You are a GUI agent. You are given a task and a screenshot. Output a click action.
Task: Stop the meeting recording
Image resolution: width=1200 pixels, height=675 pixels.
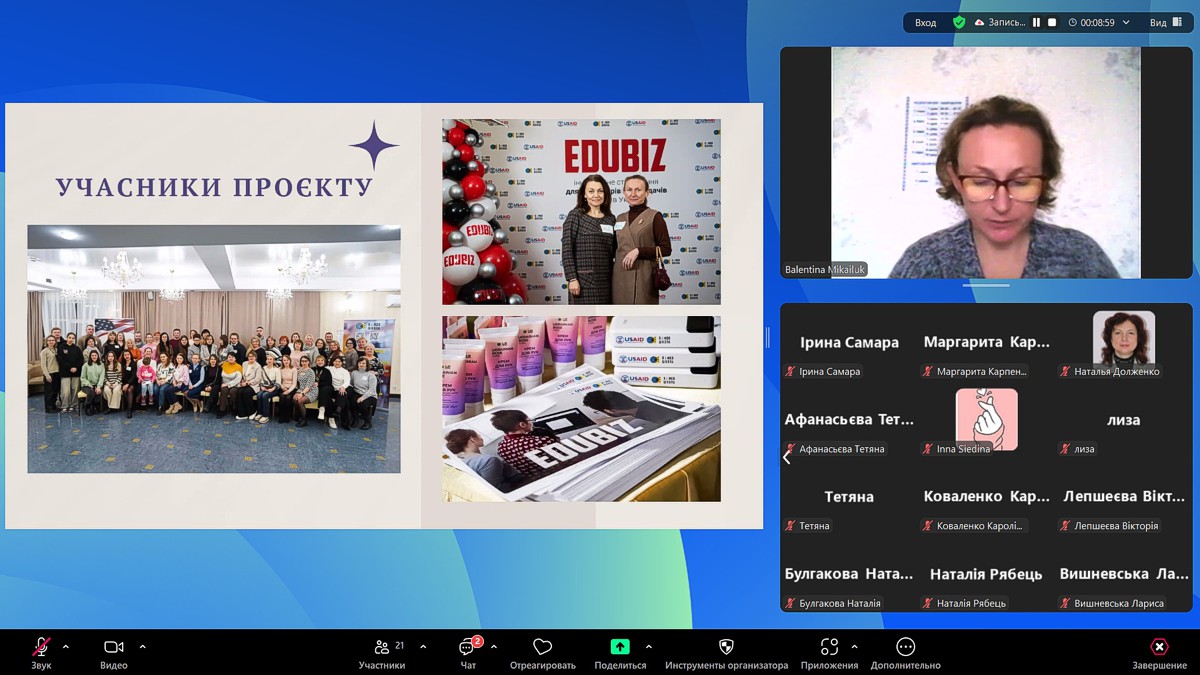coord(1052,22)
